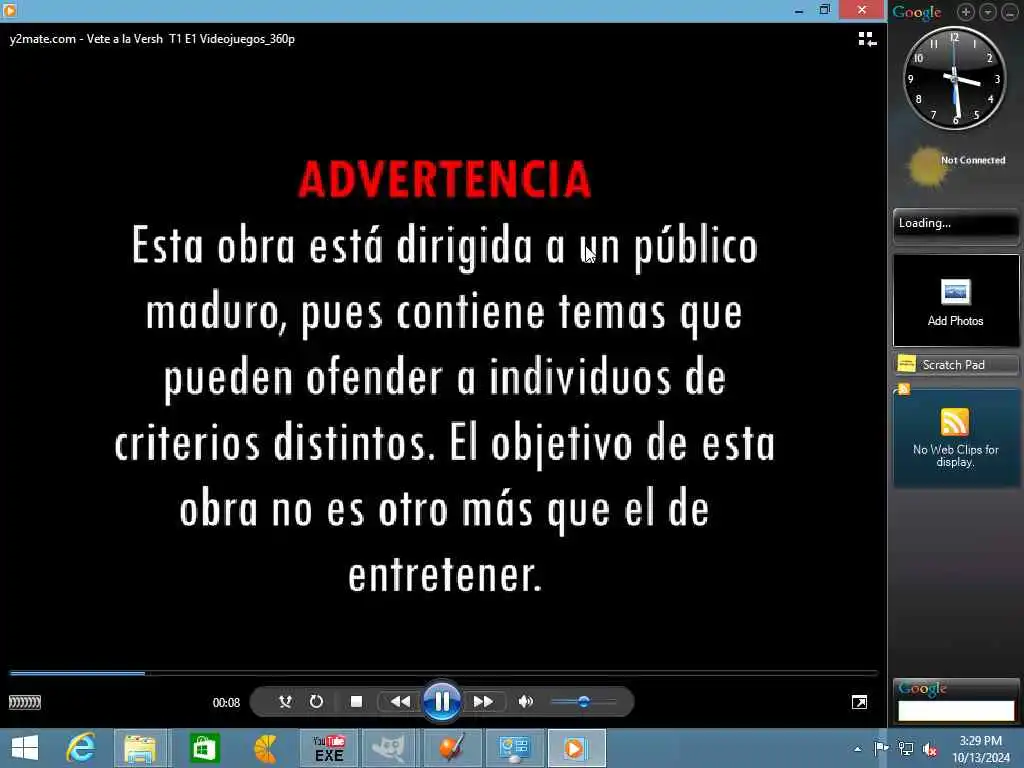
Task: Show hidden system tray icons
Action: (857, 749)
